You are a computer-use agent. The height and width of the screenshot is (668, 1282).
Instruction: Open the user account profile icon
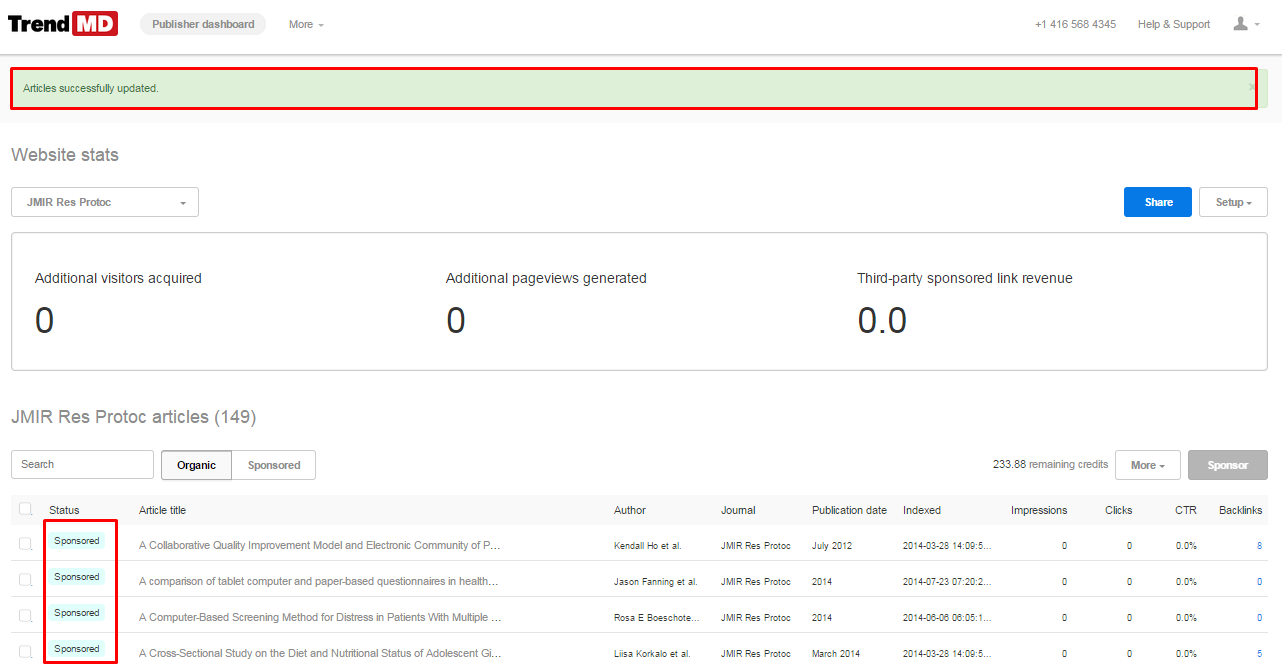(x=1241, y=24)
